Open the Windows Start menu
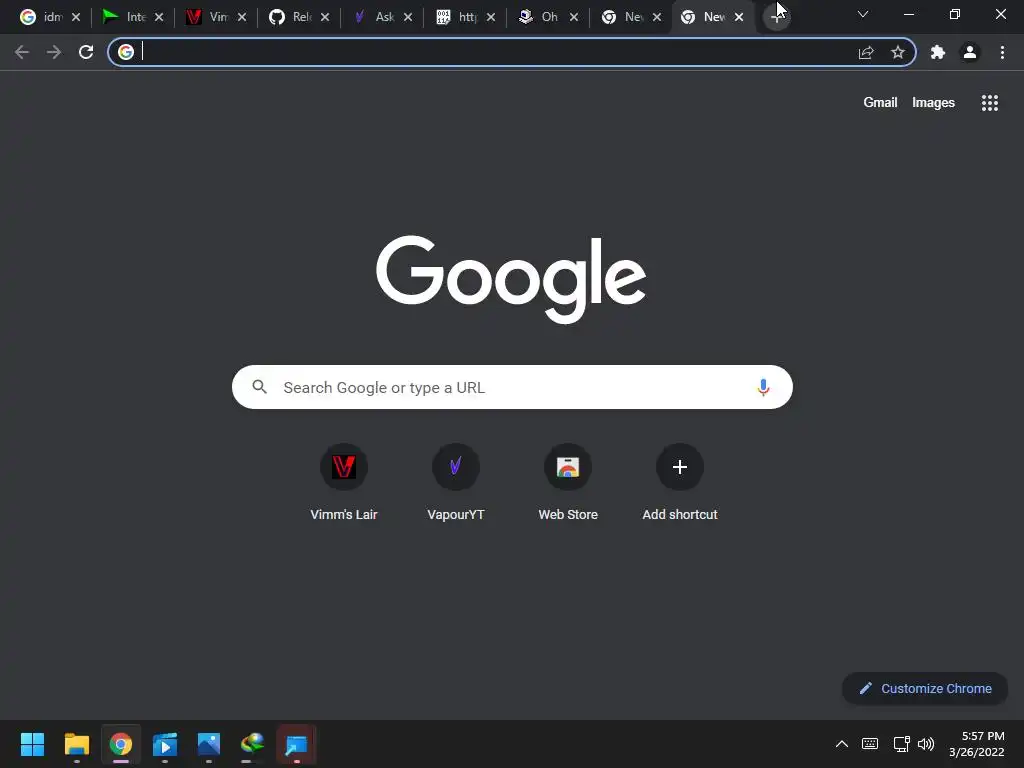This screenshot has height=768, width=1024. (x=32, y=744)
